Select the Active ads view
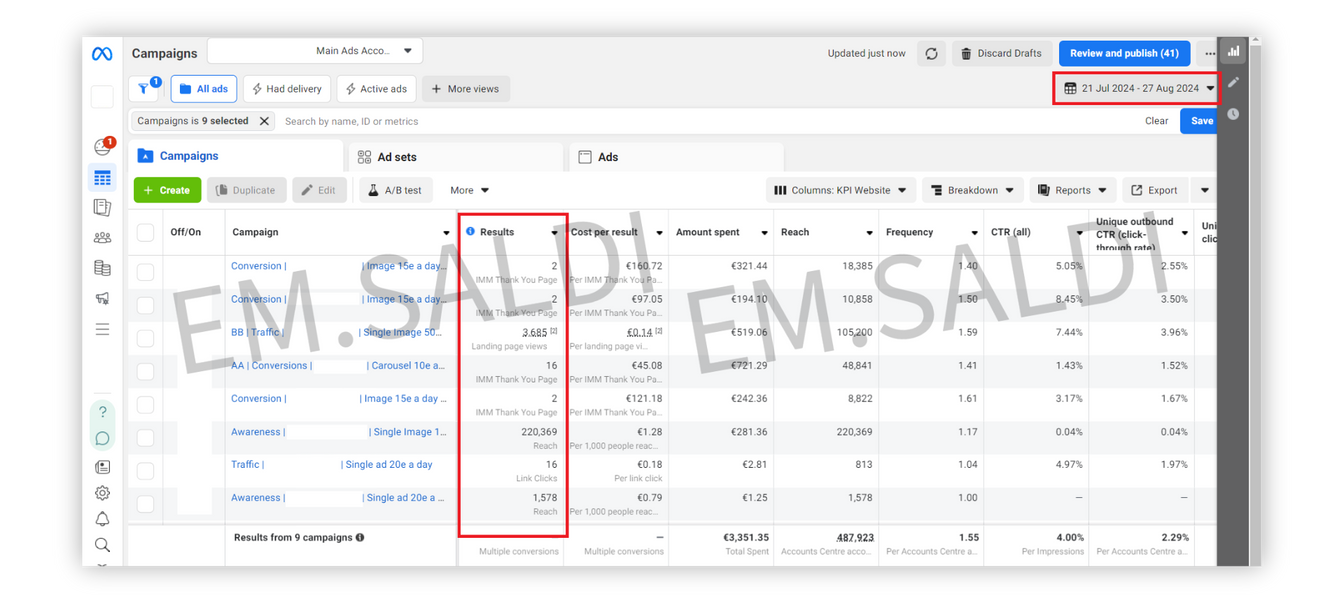The height and width of the screenshot is (603, 1344). (x=376, y=89)
